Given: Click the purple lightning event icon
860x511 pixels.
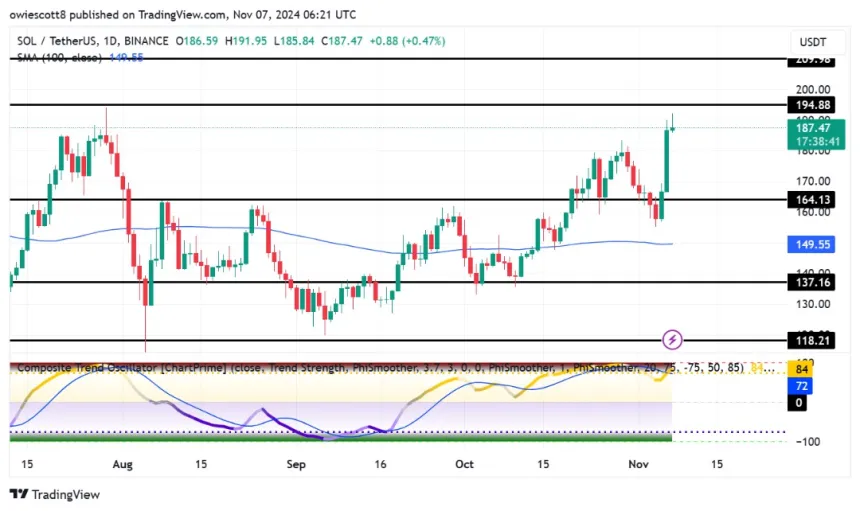Looking at the screenshot, I should tap(673, 340).
